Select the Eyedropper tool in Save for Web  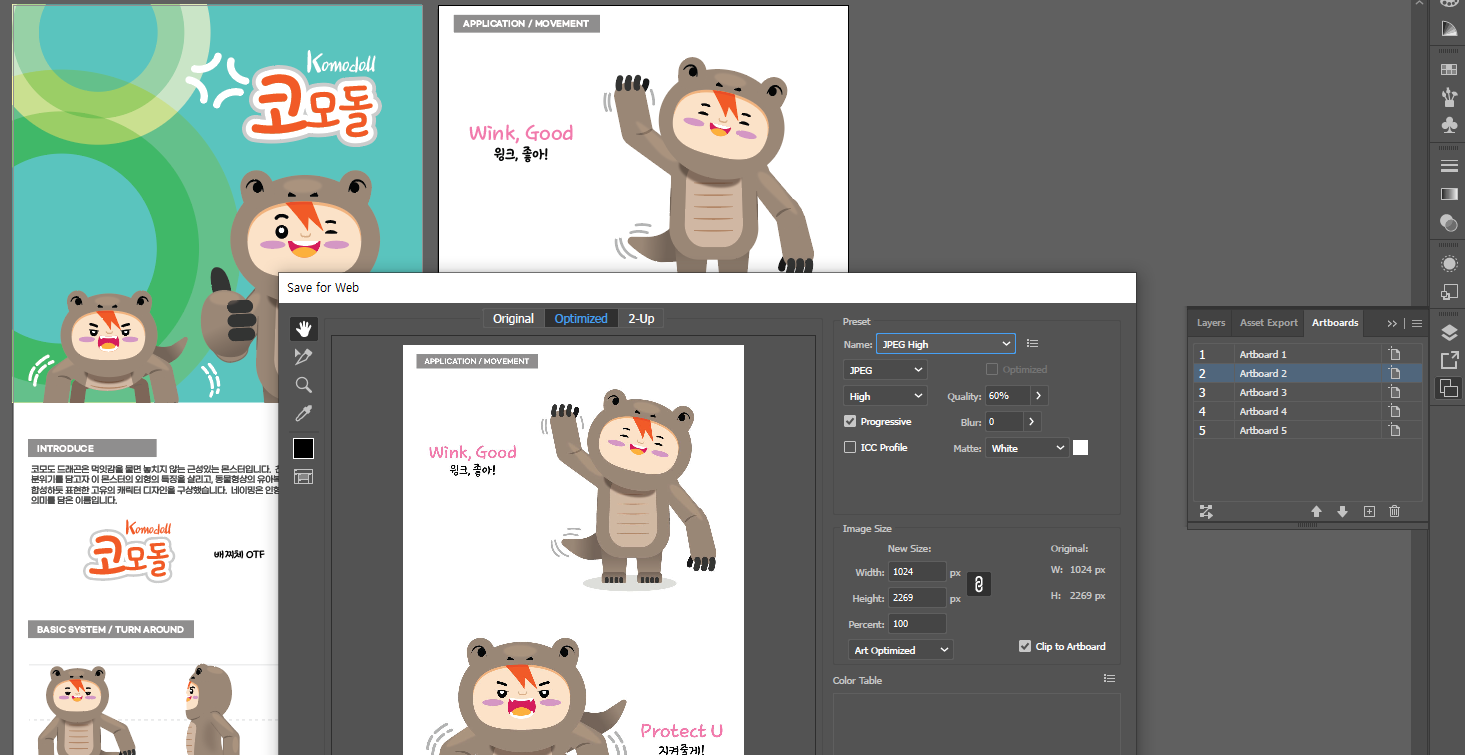(x=304, y=413)
